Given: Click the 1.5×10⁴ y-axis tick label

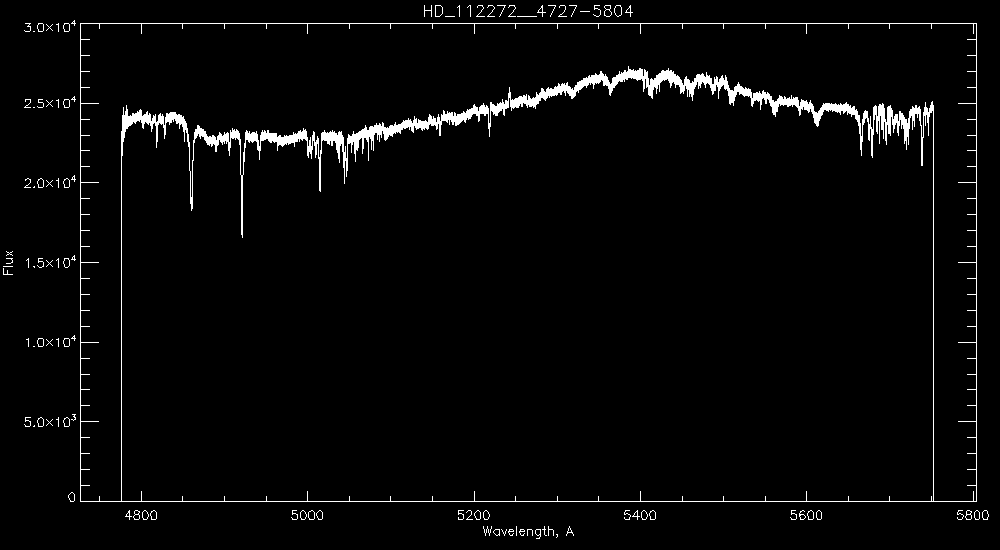Looking at the screenshot, I should pyautogui.click(x=52, y=262).
